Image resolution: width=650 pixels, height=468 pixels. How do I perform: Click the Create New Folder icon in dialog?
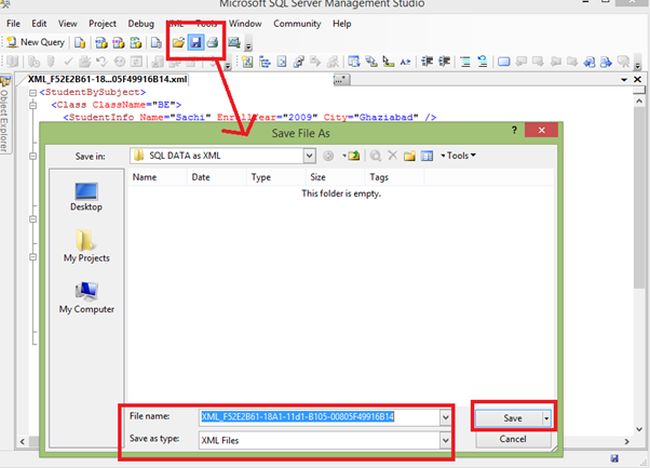pos(410,156)
